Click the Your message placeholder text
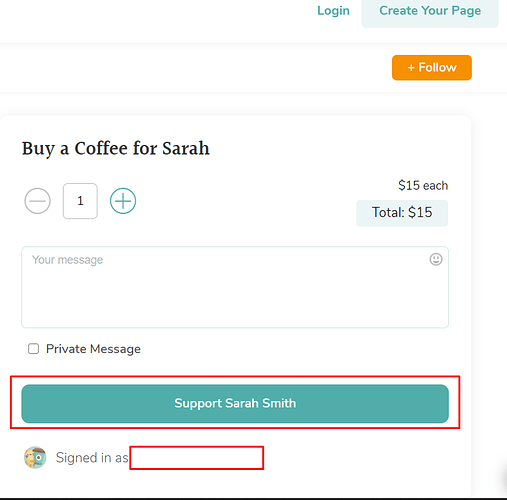 coord(67,260)
